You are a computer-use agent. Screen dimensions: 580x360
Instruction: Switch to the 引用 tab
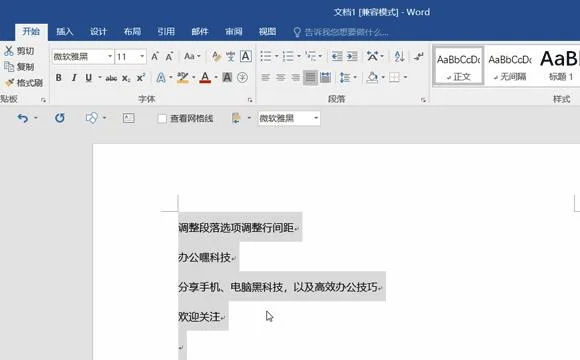point(166,32)
